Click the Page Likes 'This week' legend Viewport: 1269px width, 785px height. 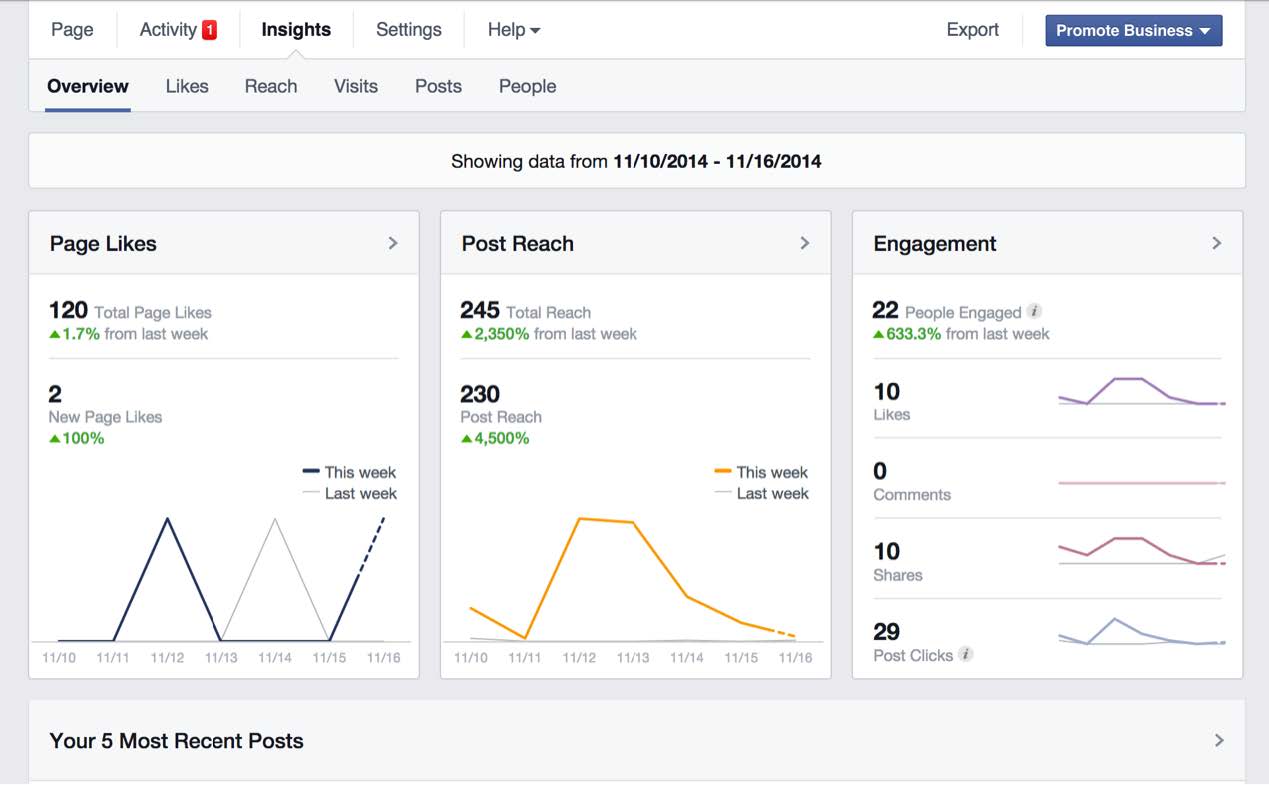tap(349, 472)
